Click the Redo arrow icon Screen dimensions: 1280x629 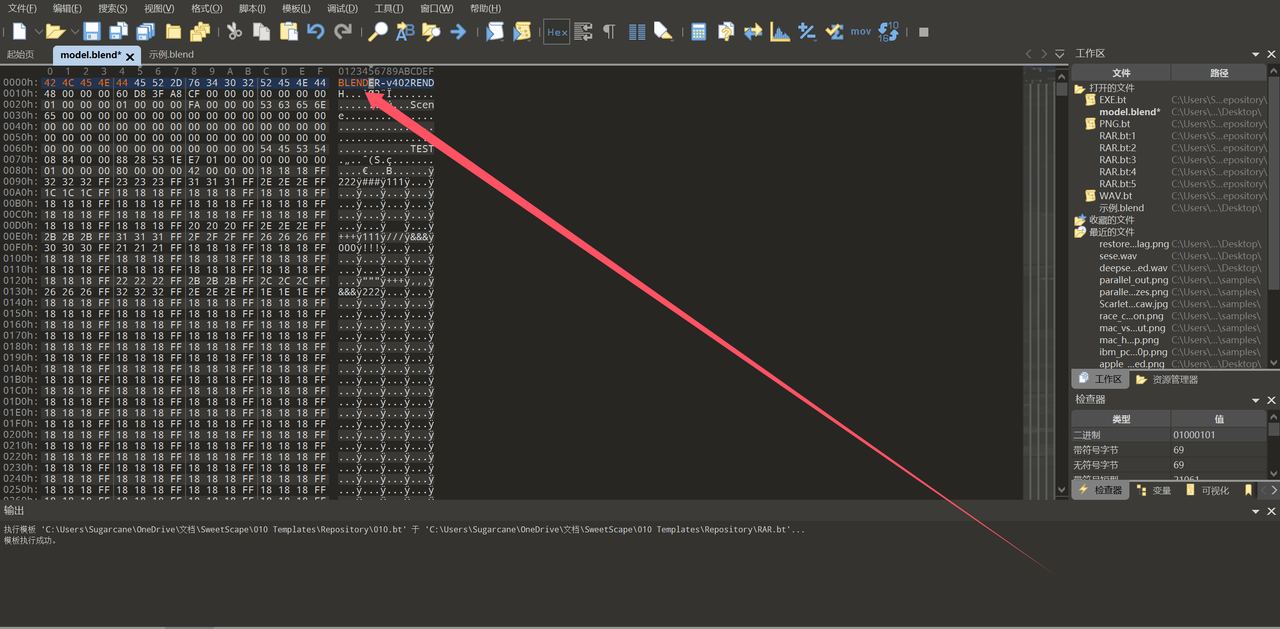[x=342, y=32]
